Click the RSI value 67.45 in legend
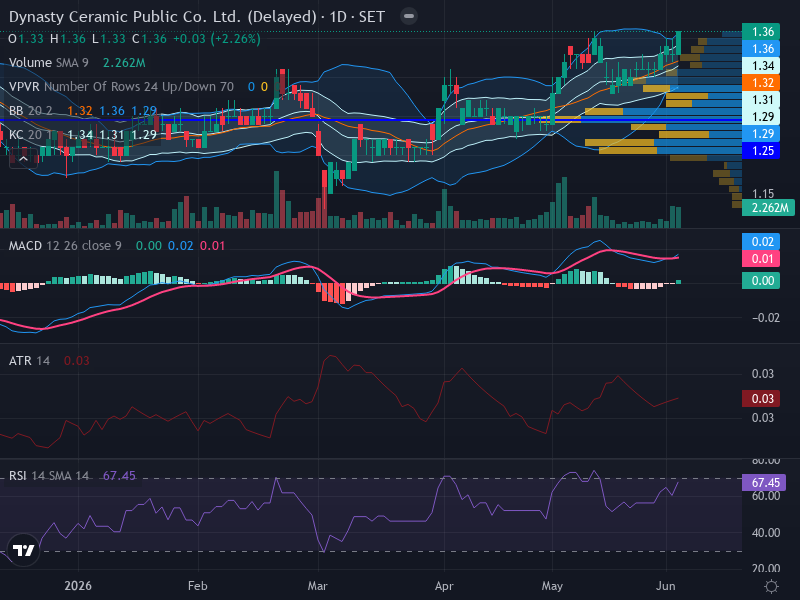800x600 pixels. pos(119,476)
